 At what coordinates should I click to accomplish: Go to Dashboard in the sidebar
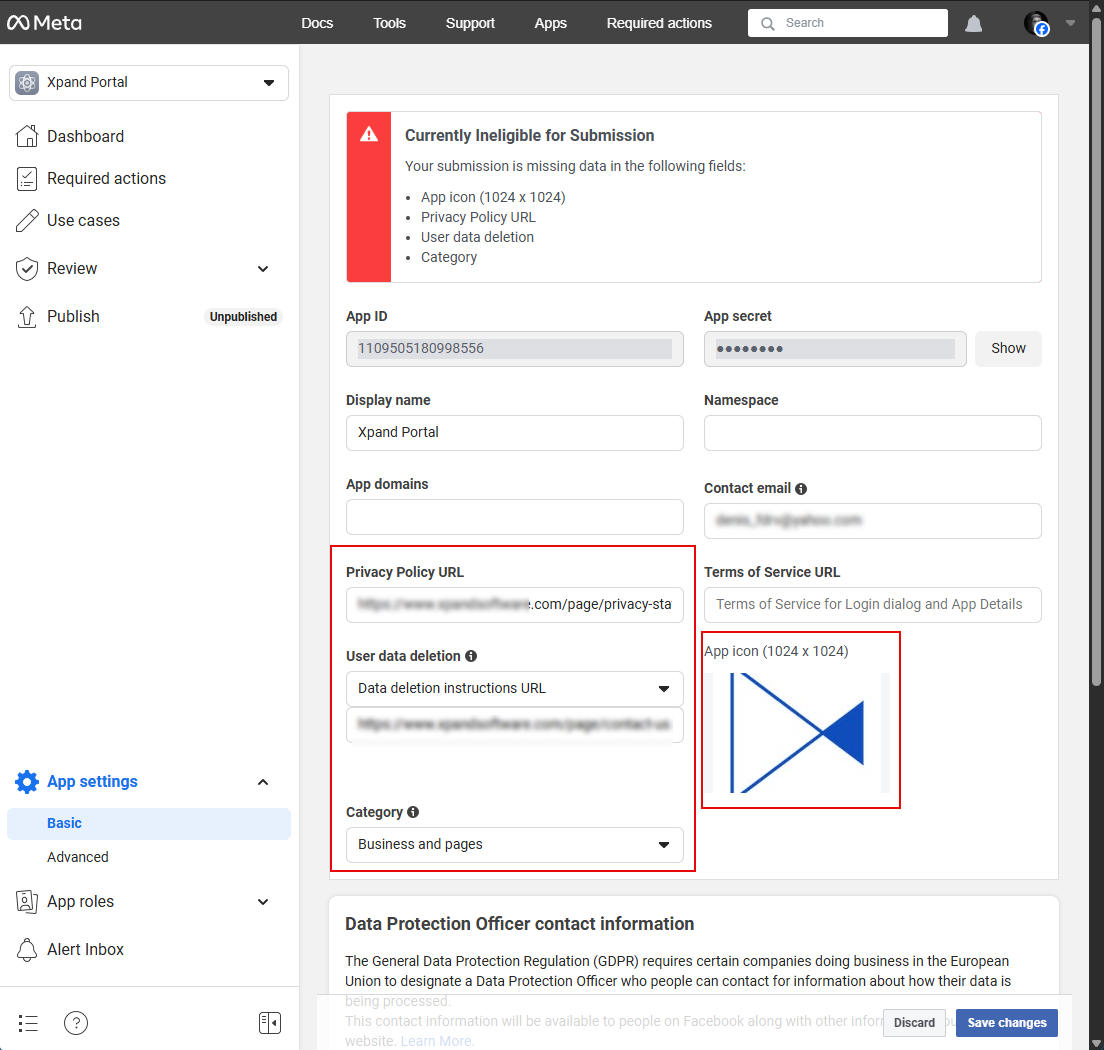coord(85,137)
